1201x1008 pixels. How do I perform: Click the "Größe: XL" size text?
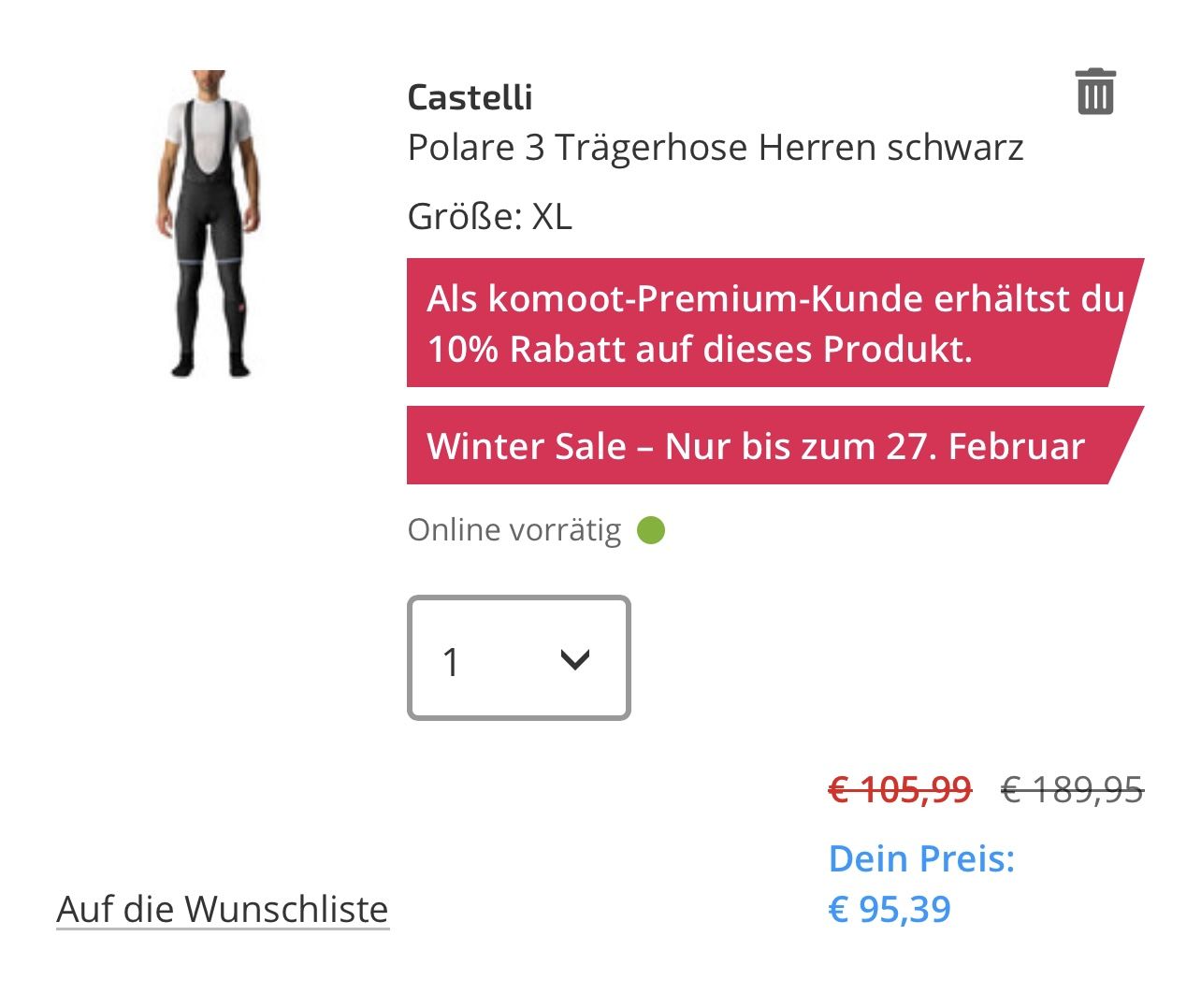point(489,217)
